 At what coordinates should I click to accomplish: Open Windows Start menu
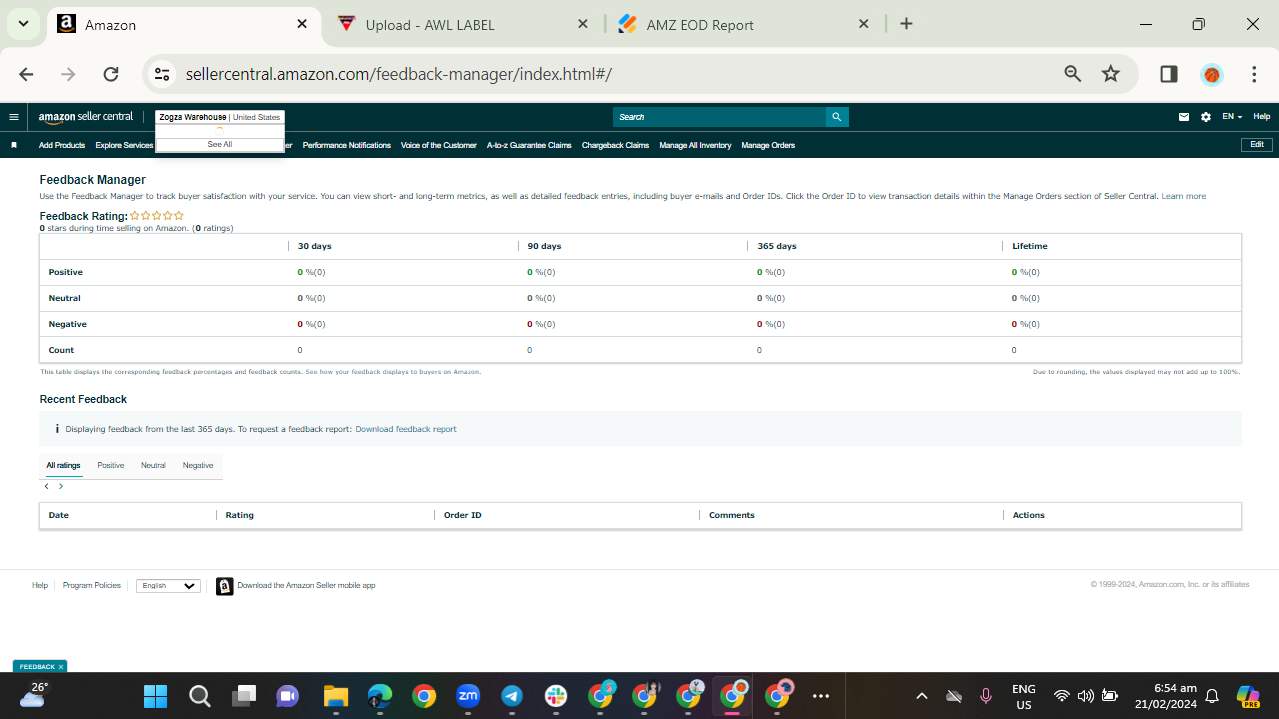click(x=155, y=696)
